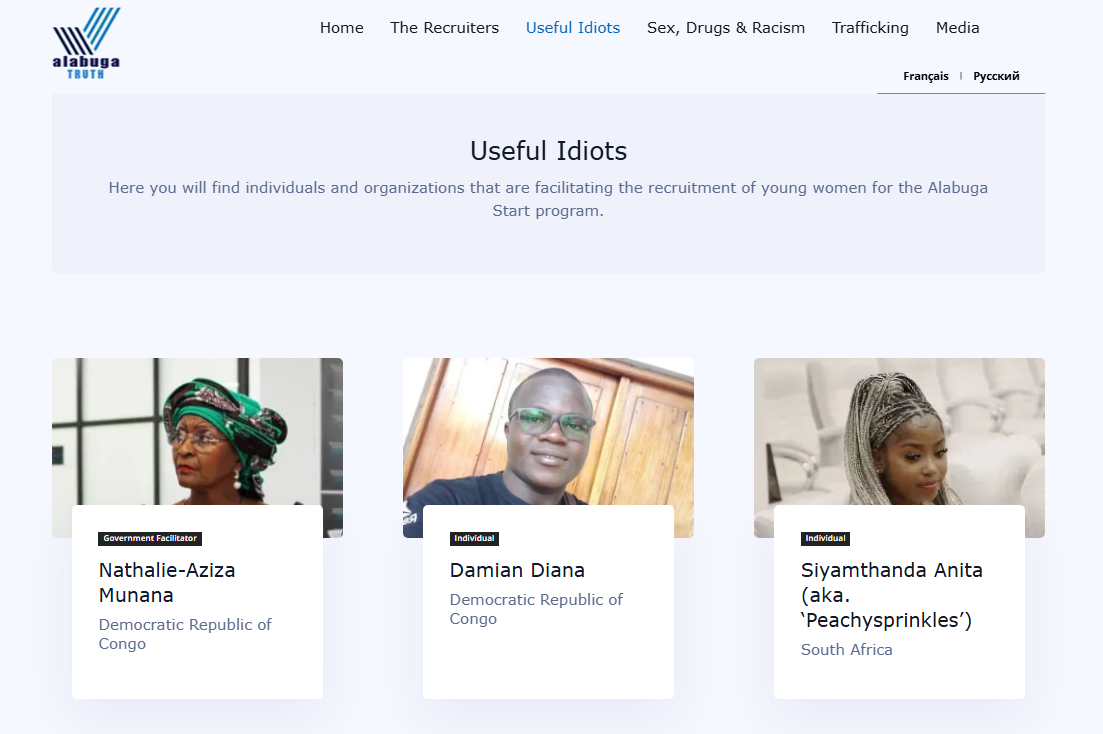Select the Useful Idiots nav item
Screen dimensions: 1103x734
(x=573, y=28)
